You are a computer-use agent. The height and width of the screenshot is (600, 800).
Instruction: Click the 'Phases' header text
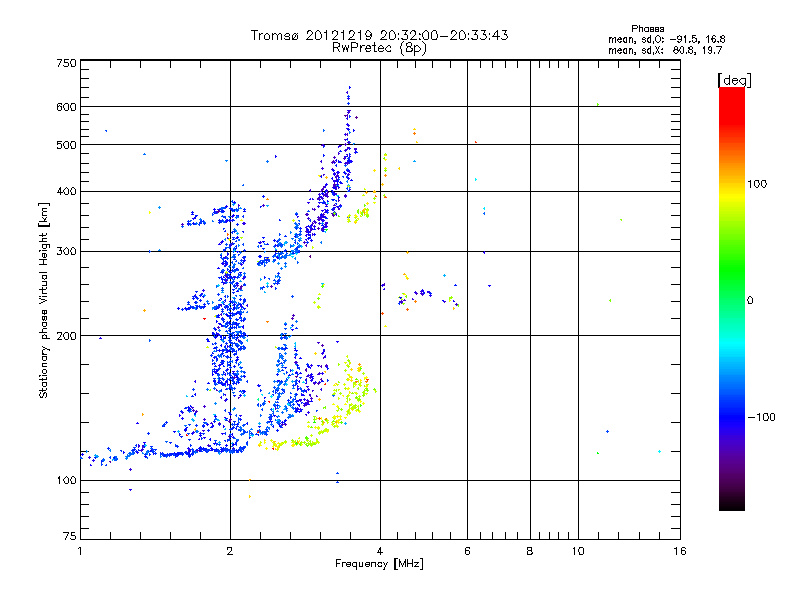[647, 29]
